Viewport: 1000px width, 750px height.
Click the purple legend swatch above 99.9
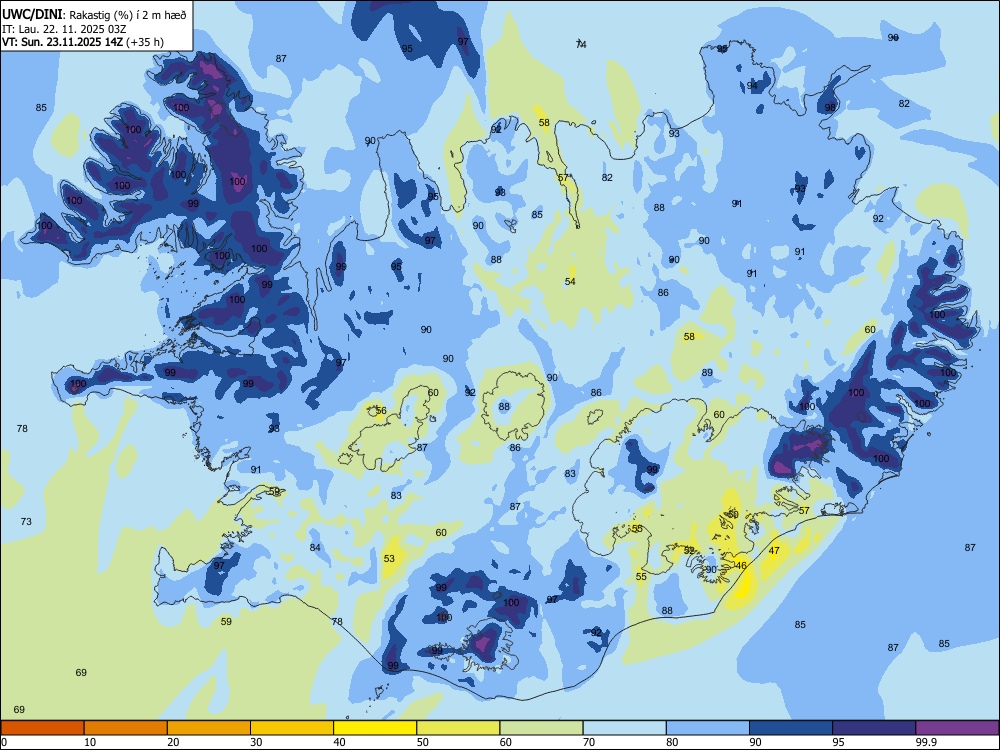pos(957,728)
